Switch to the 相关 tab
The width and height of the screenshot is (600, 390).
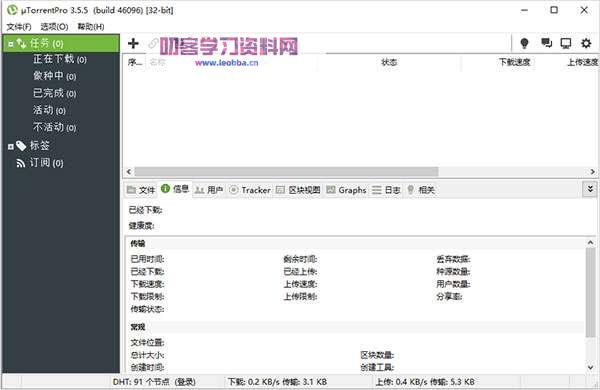[421, 190]
